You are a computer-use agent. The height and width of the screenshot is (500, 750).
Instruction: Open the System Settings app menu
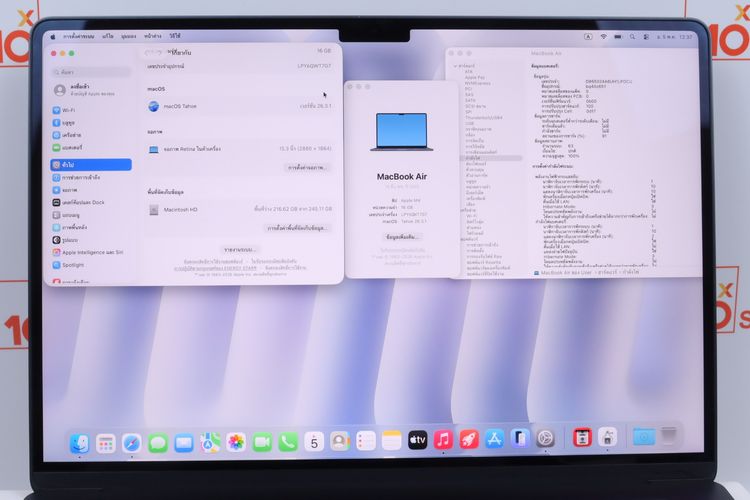pos(78,36)
